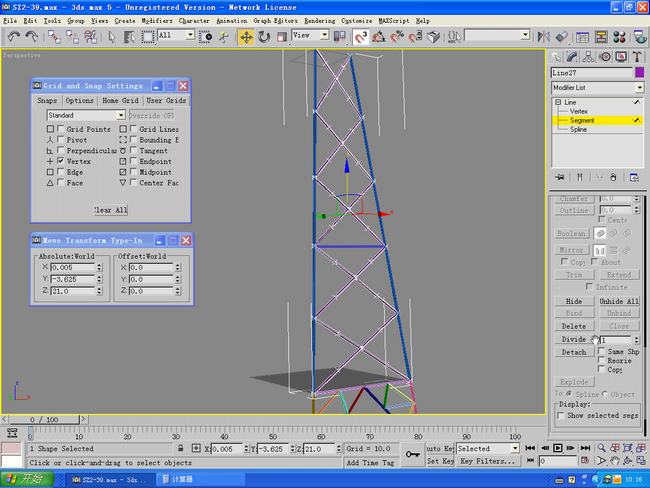Select the Bind to Space Warp tool
The image size is (650, 488).
(x=90, y=37)
